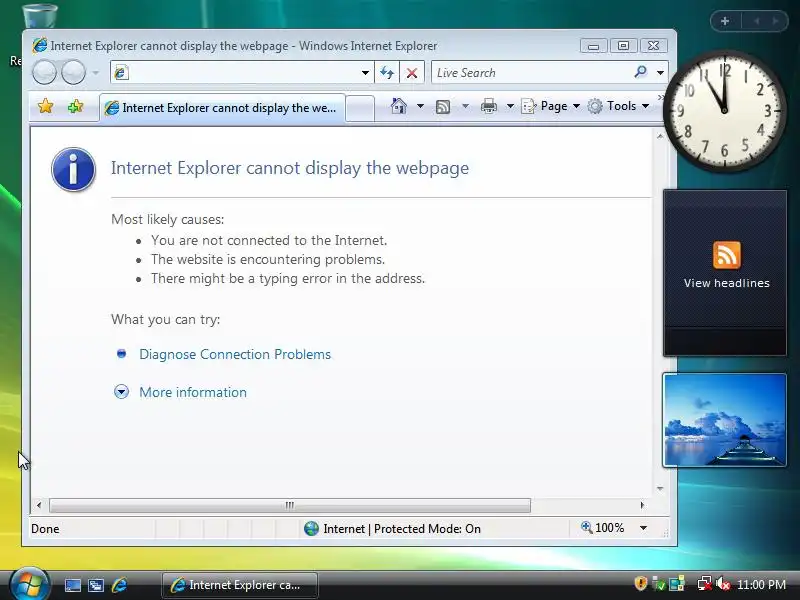Click the Print toolbar icon
This screenshot has height=600, width=800.
(x=489, y=106)
